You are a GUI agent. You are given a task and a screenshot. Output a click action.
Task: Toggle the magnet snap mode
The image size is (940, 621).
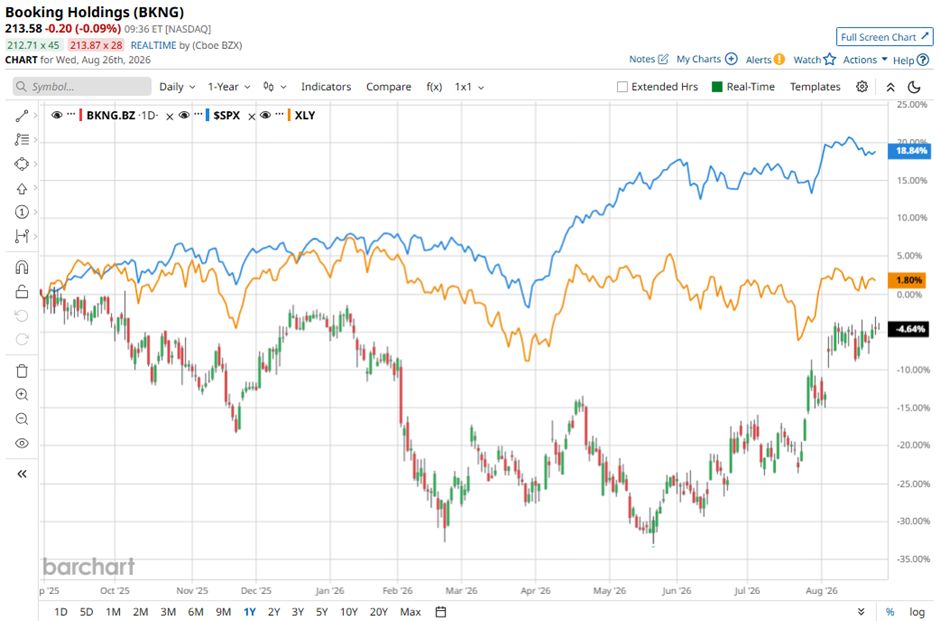[x=22, y=267]
